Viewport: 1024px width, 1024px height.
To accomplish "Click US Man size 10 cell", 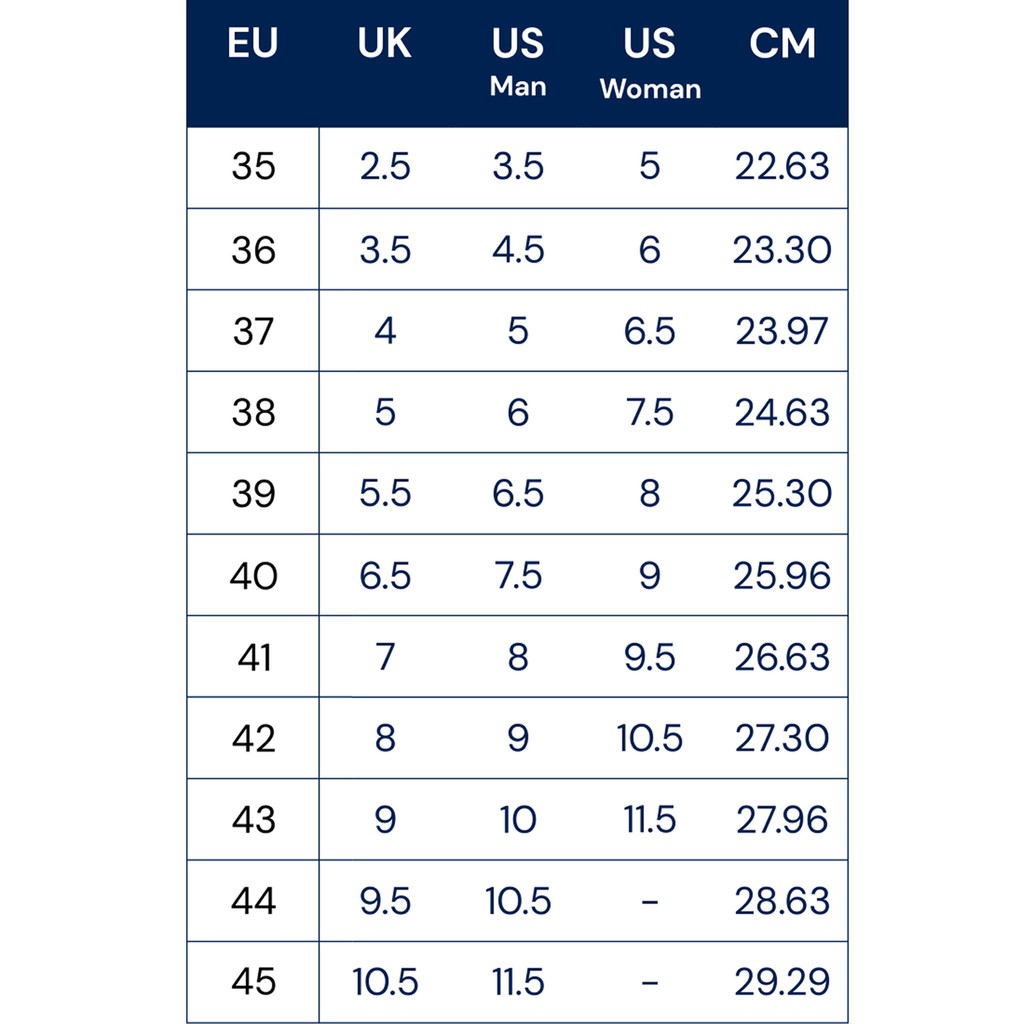I will (518, 820).
